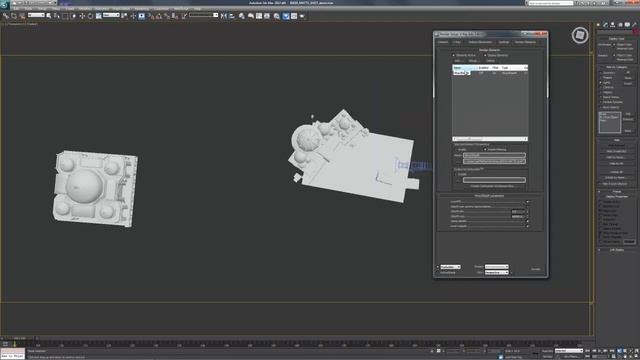Adjust the zdepth max spinner
640x360 pixels.
point(527,216)
